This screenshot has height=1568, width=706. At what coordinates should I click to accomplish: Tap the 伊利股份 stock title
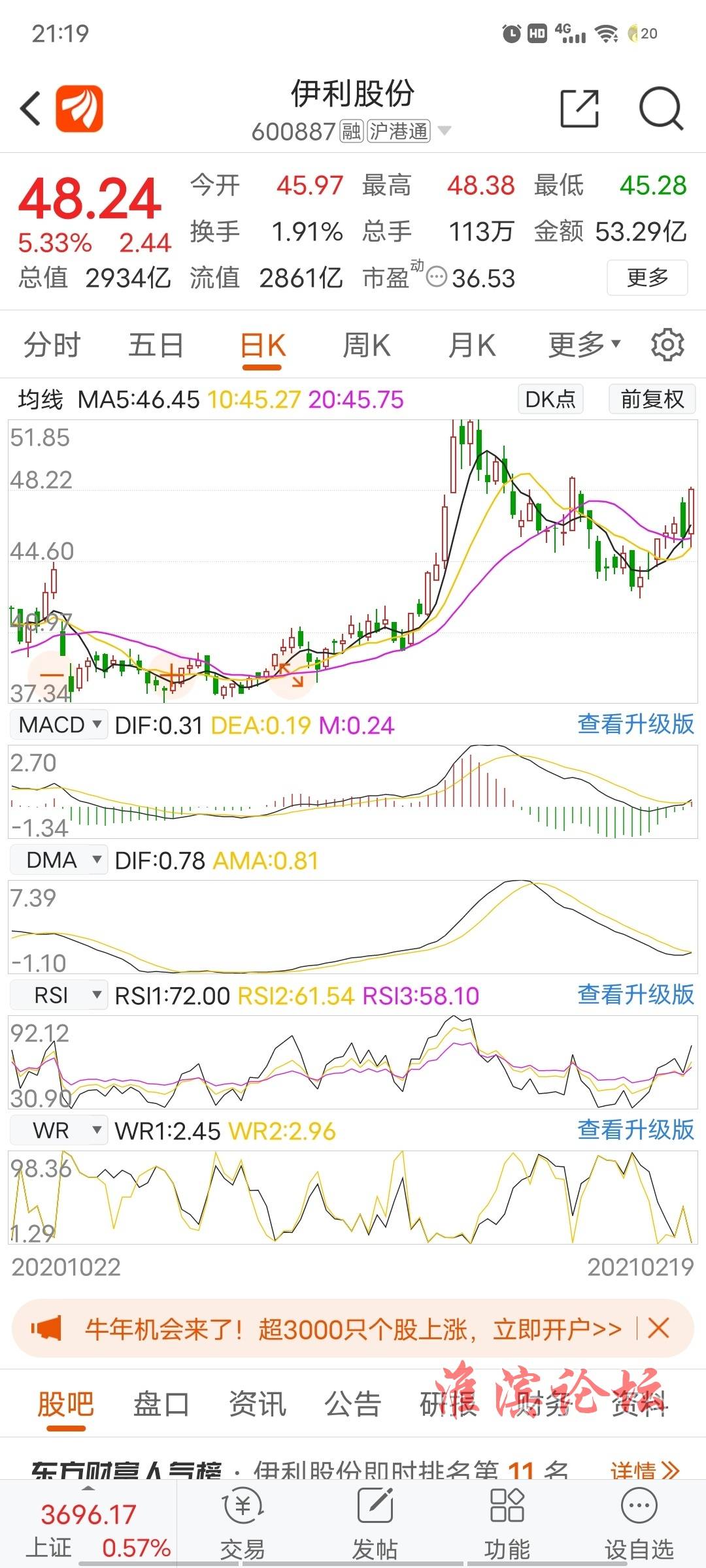[x=352, y=93]
